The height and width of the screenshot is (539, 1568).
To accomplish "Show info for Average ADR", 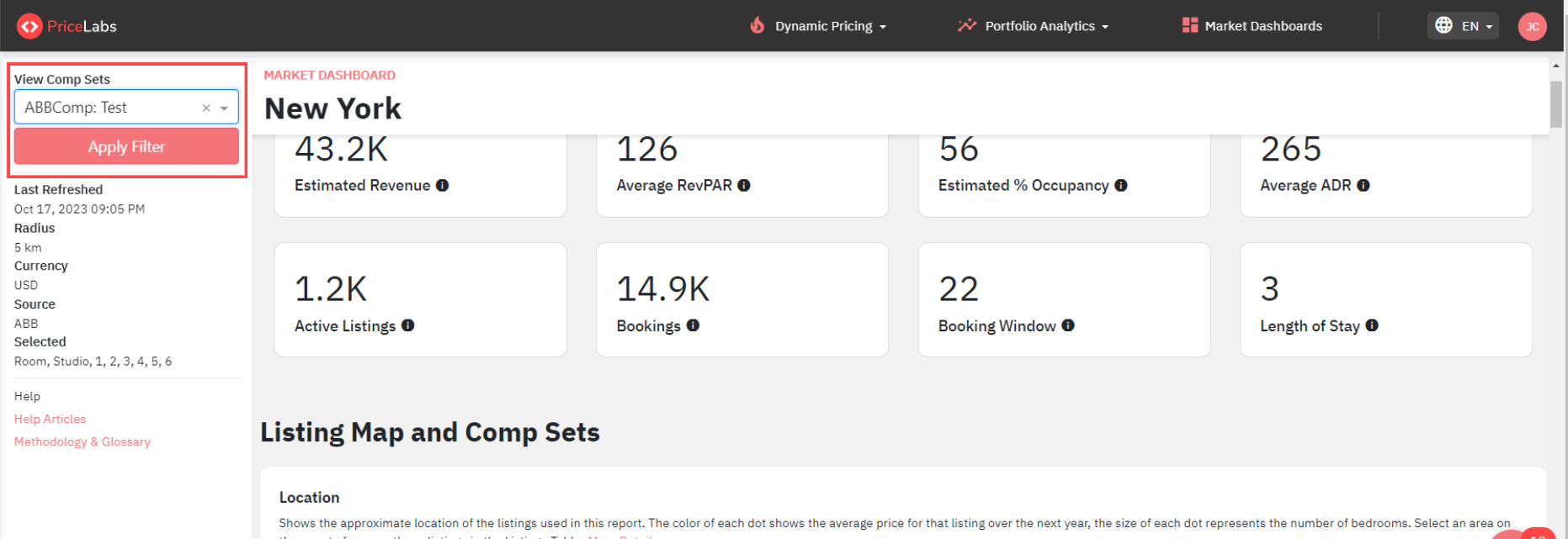I will pos(1363,185).
